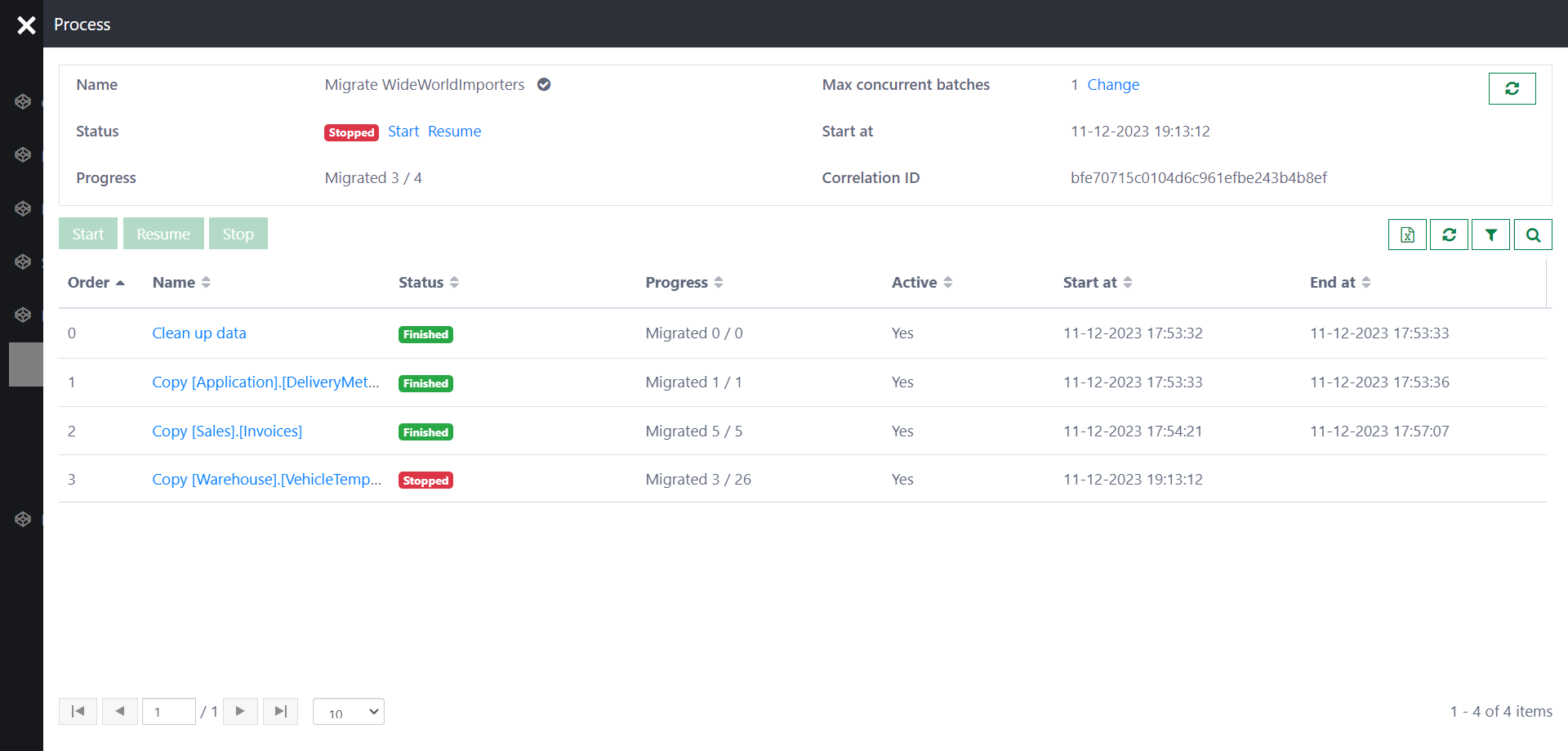This screenshot has height=751, width=1568.
Task: Click the fourth cube icon in the left sidebar
Action: pyautogui.click(x=23, y=262)
